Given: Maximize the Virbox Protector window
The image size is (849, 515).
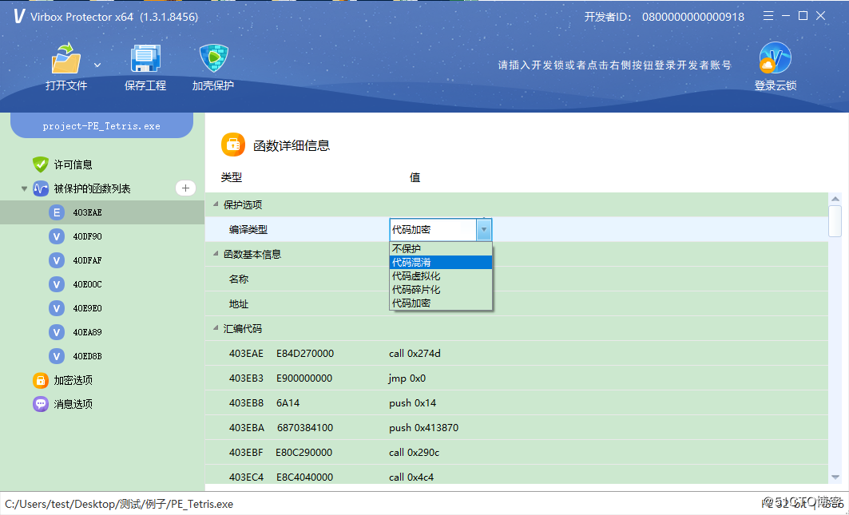Looking at the screenshot, I should (803, 16).
